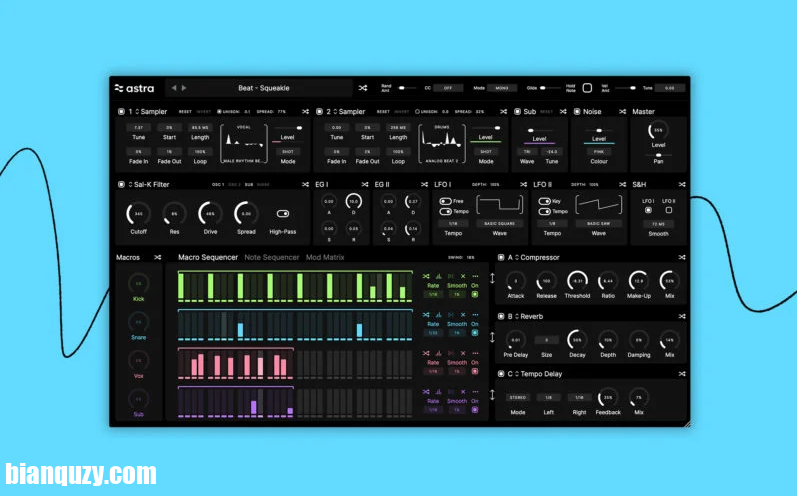Randomize the S&H section

point(682,184)
